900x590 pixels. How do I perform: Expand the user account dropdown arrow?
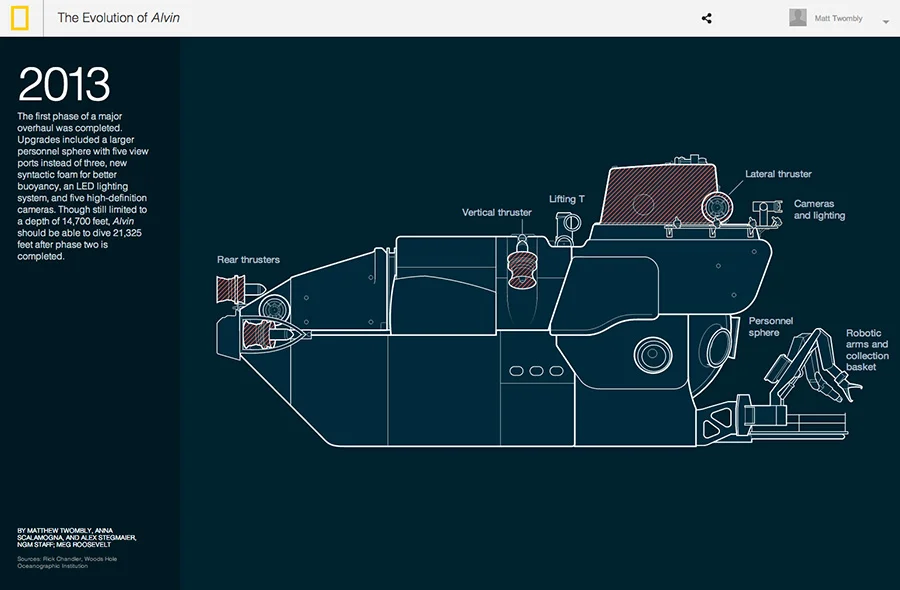coord(886,21)
